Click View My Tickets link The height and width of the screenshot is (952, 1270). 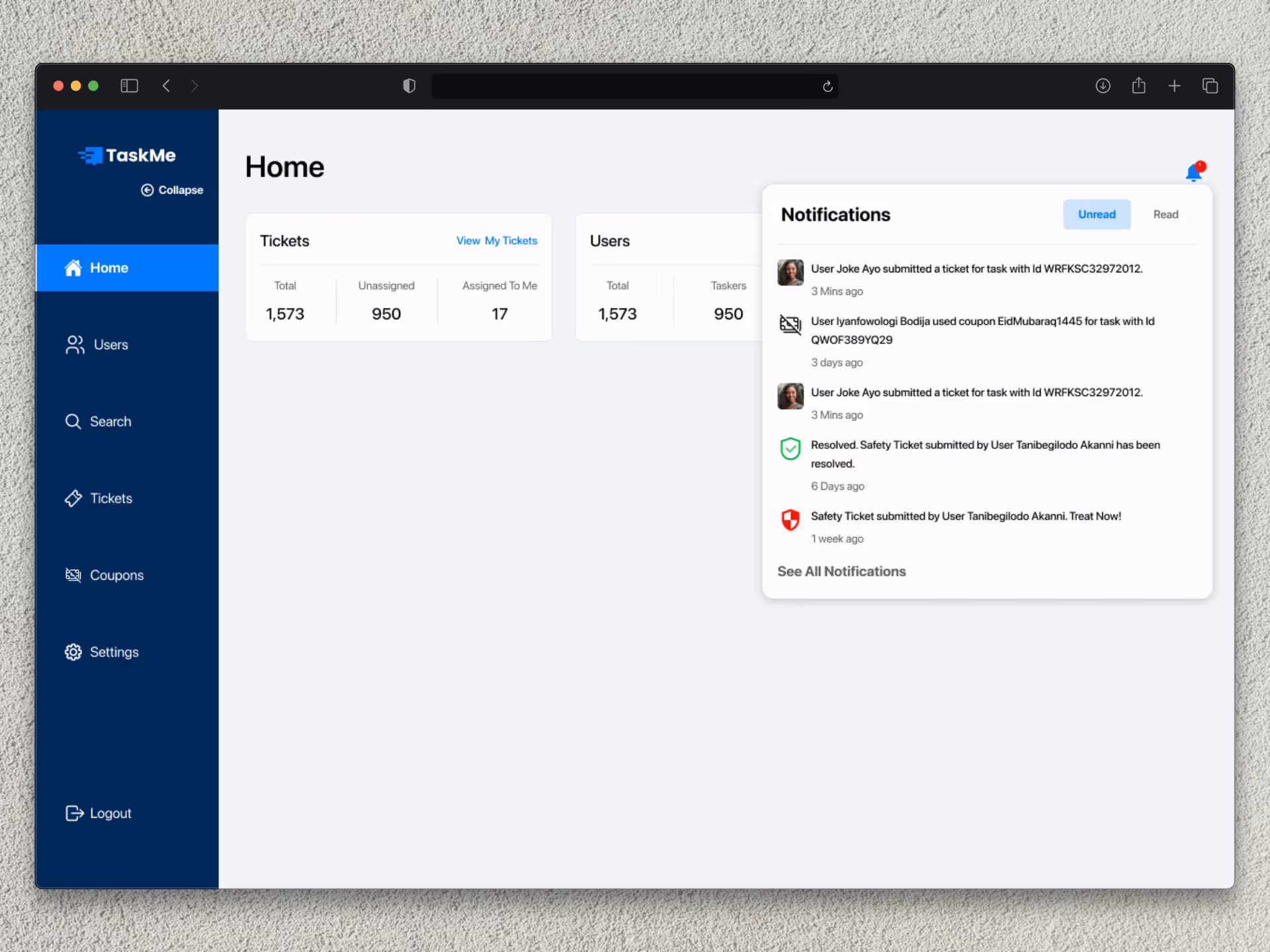point(496,241)
